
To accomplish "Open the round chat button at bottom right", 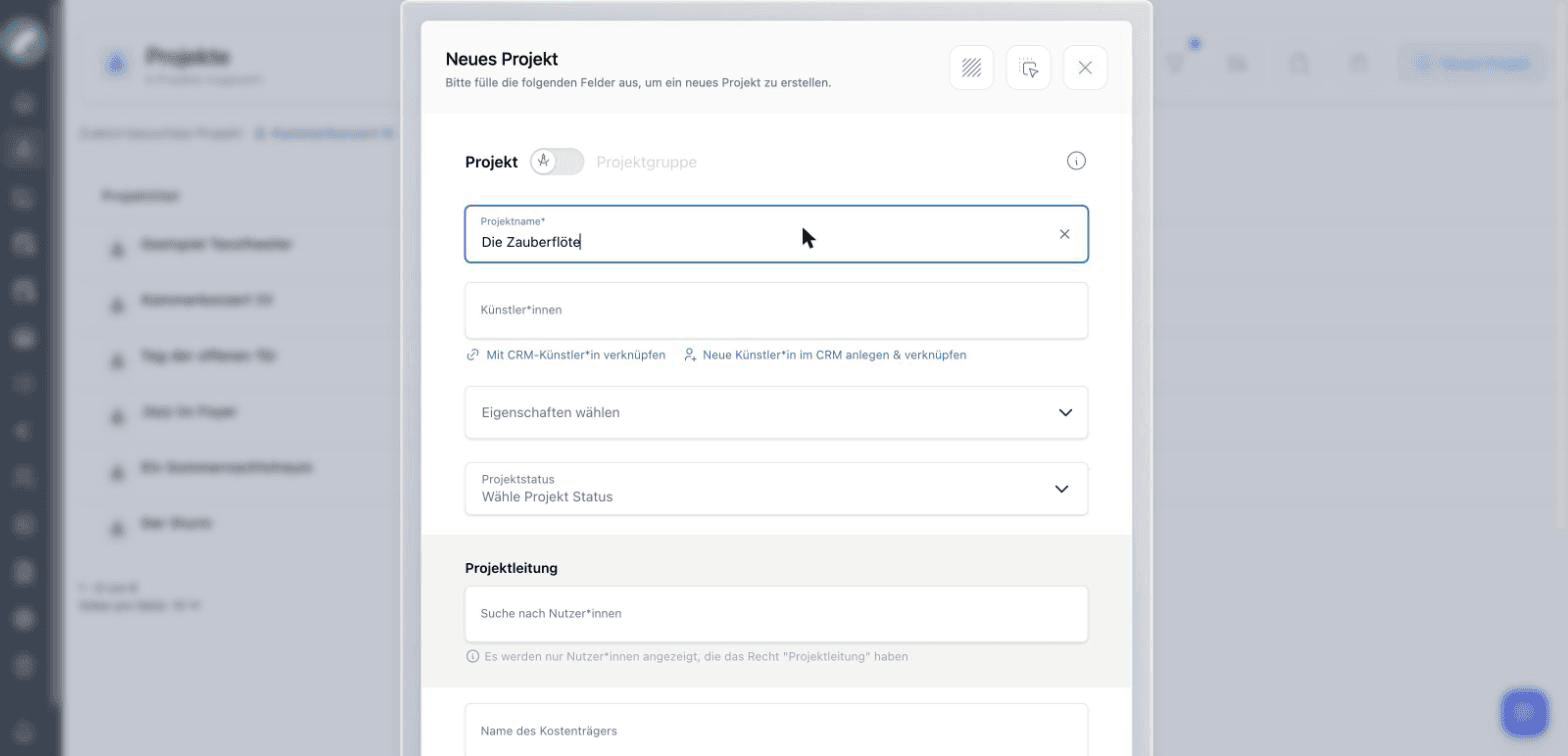I will (1524, 712).
